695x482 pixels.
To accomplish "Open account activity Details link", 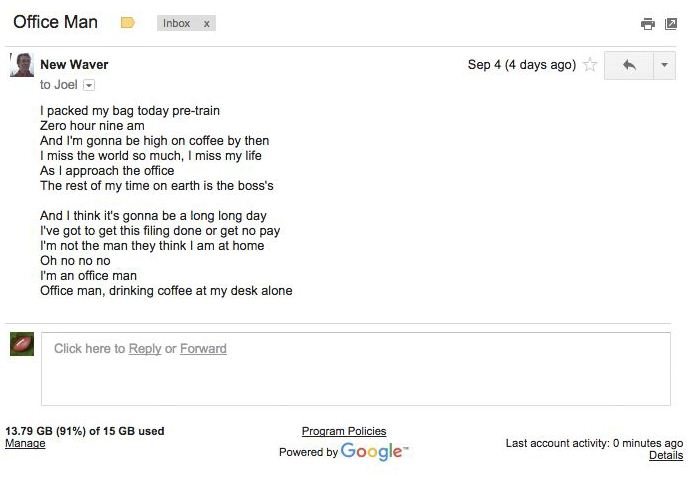I will [666, 455].
